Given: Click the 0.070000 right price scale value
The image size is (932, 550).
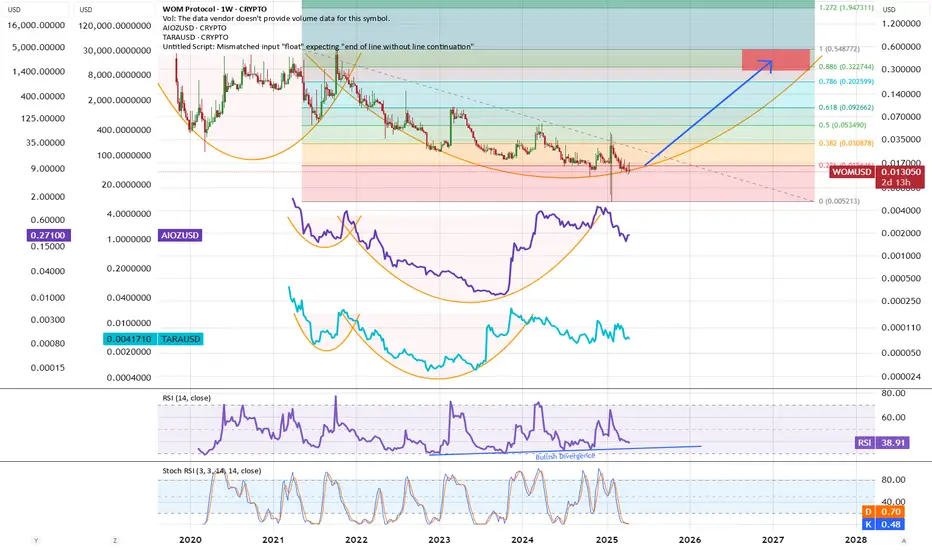Looking at the screenshot, I should [x=902, y=117].
